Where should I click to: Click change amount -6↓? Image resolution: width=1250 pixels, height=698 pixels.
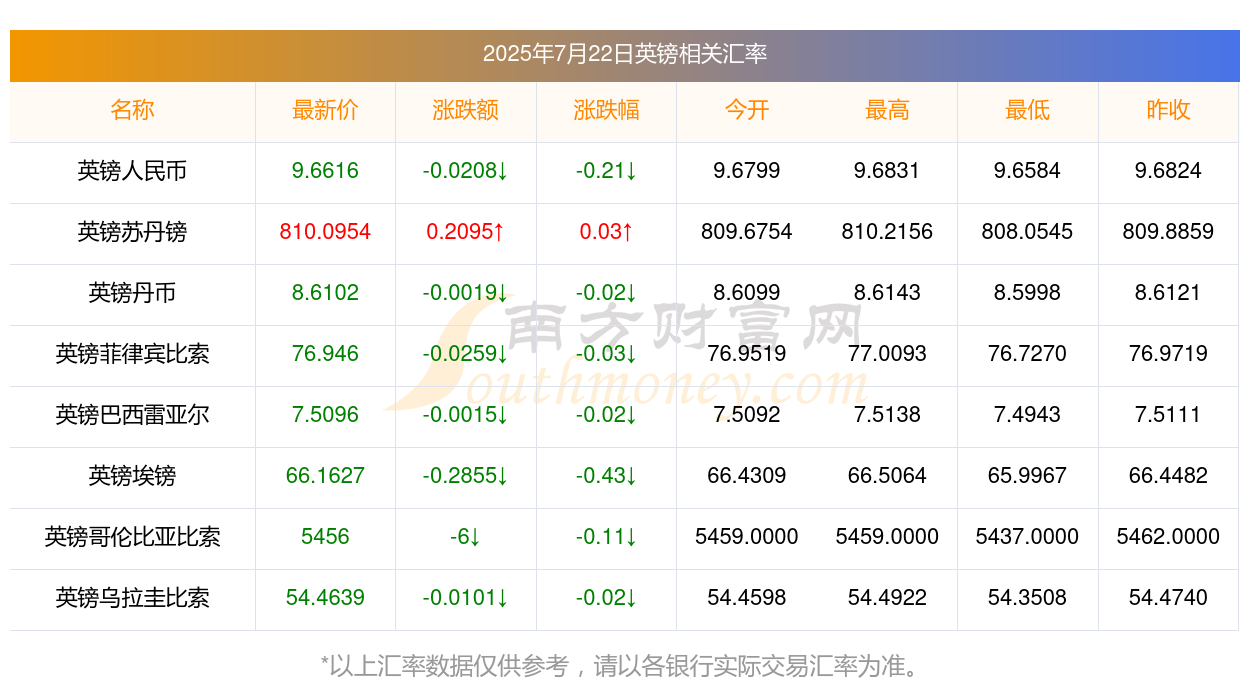(x=466, y=537)
